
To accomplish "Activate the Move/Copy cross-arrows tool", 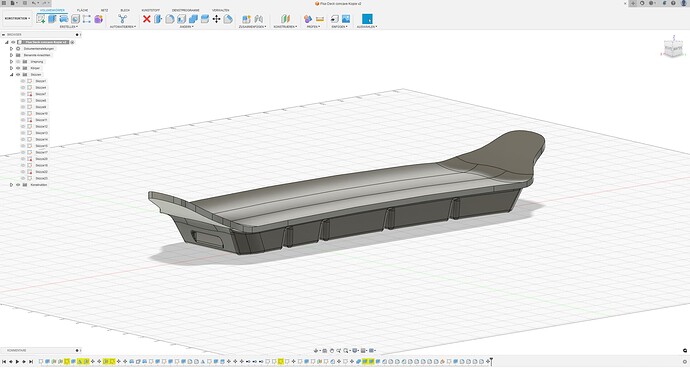I will pos(216,18).
